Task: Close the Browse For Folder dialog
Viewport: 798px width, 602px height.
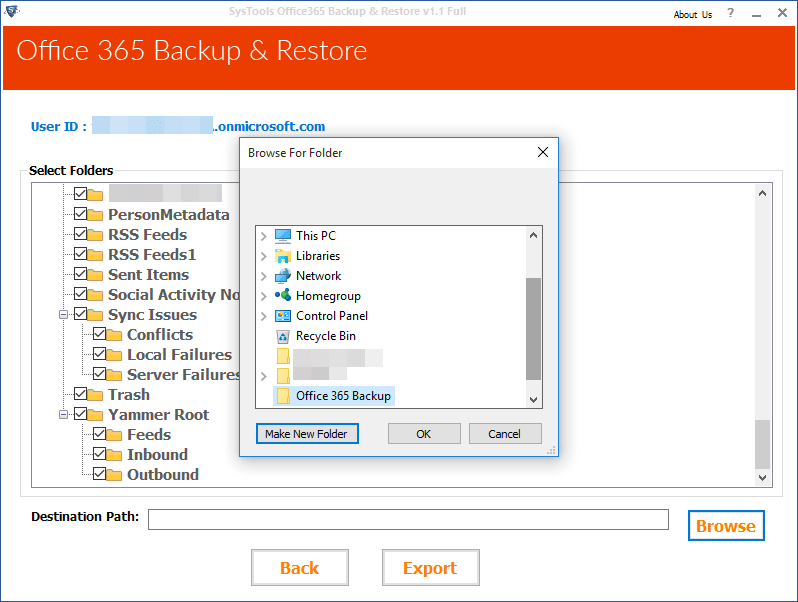Action: [x=543, y=152]
